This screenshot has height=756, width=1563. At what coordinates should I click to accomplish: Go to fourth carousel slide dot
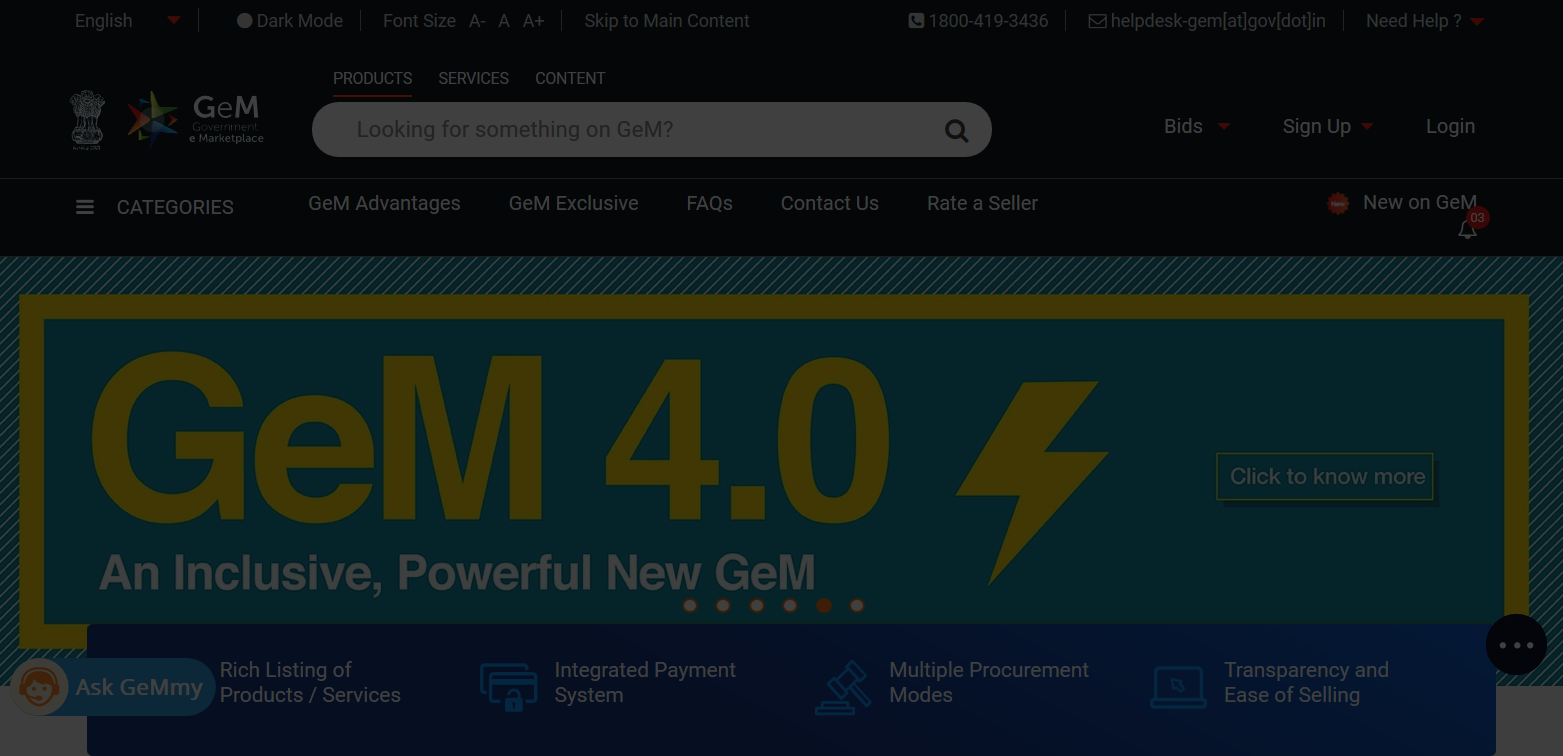(790, 605)
